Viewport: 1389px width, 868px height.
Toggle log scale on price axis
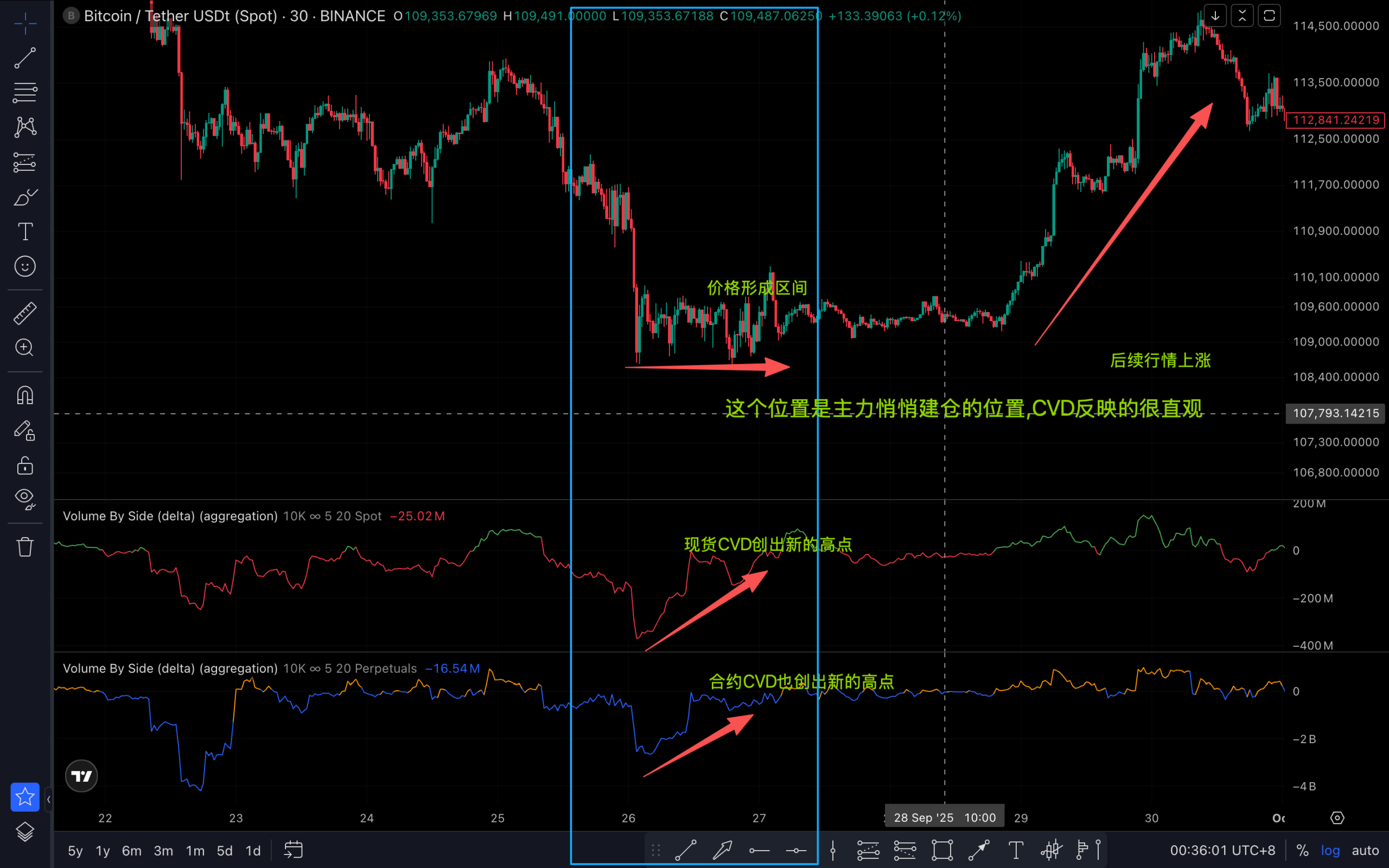pyautogui.click(x=1330, y=850)
